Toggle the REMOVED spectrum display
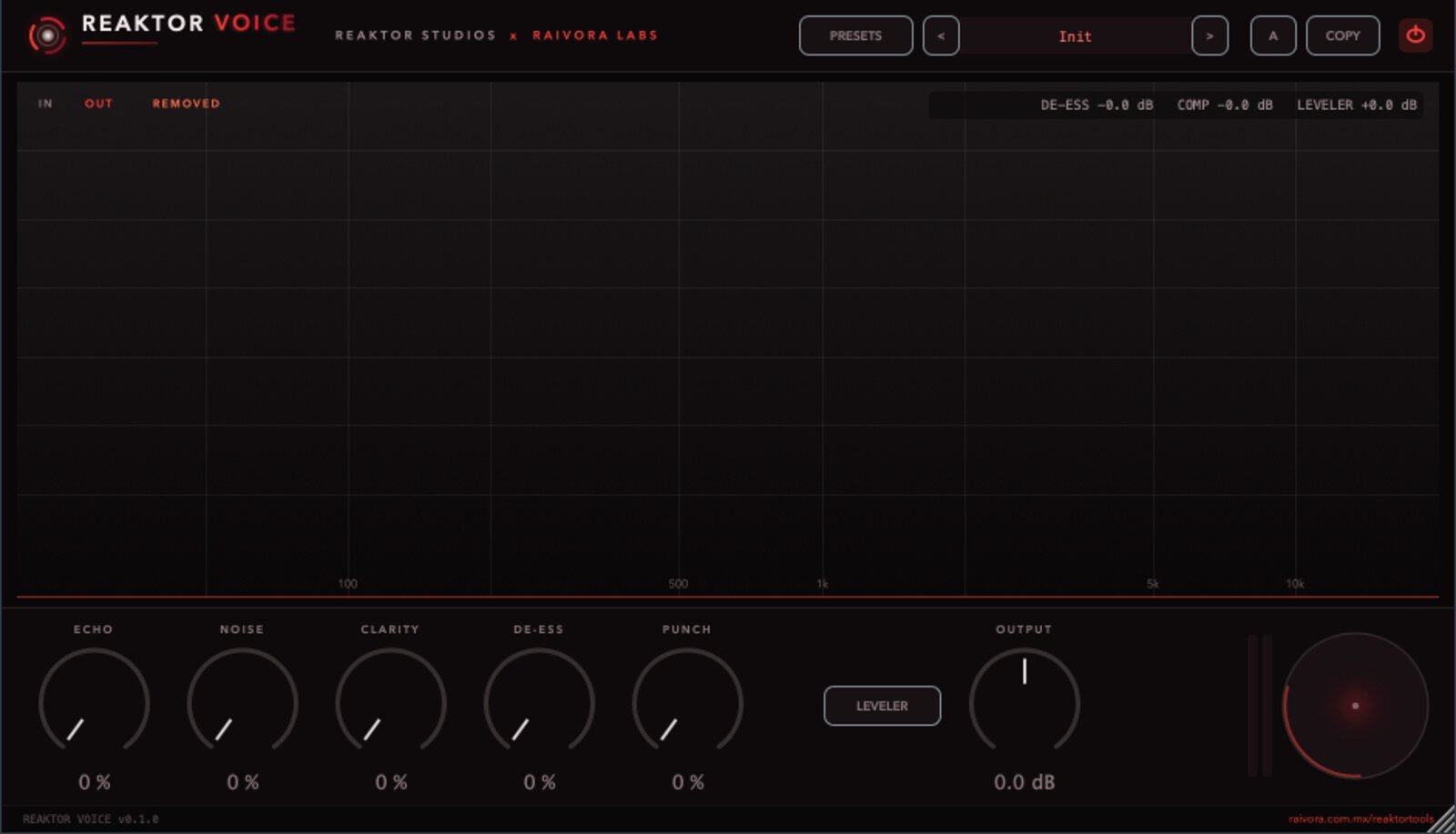Screen dimensions: 1456x834 pos(186,104)
